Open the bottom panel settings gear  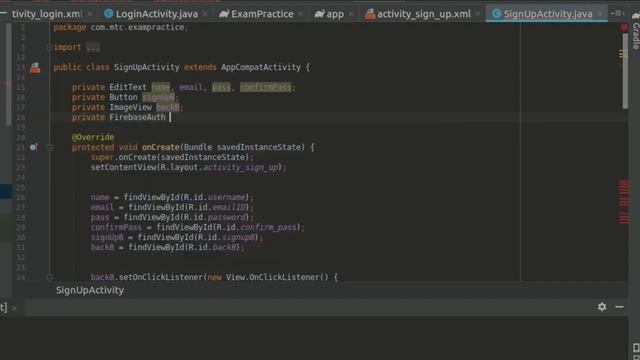pyautogui.click(x=602, y=307)
